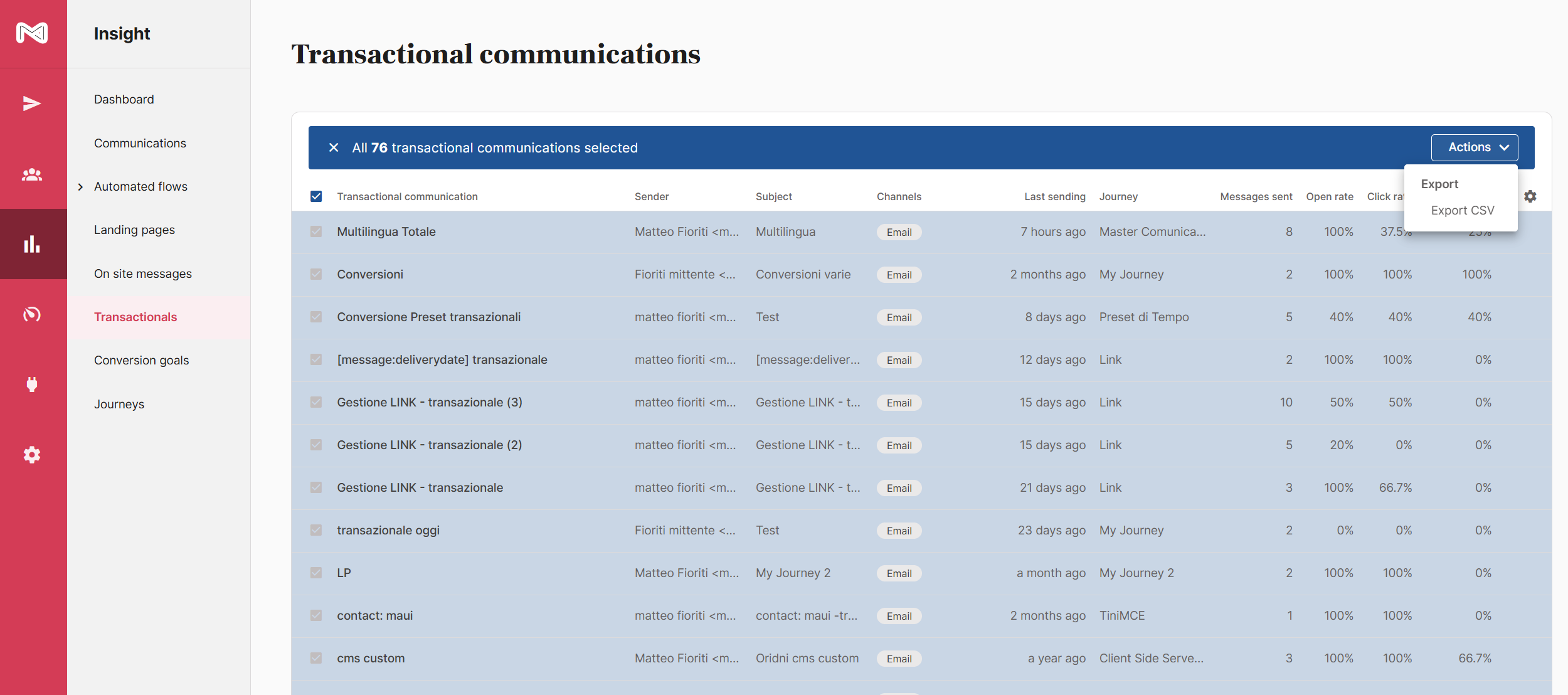Click the send paper plane sidebar icon
The width and height of the screenshot is (1568, 695).
32,103
